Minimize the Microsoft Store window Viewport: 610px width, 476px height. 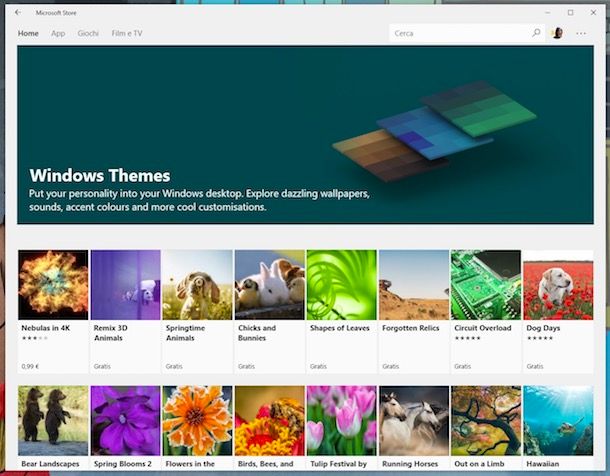(547, 12)
